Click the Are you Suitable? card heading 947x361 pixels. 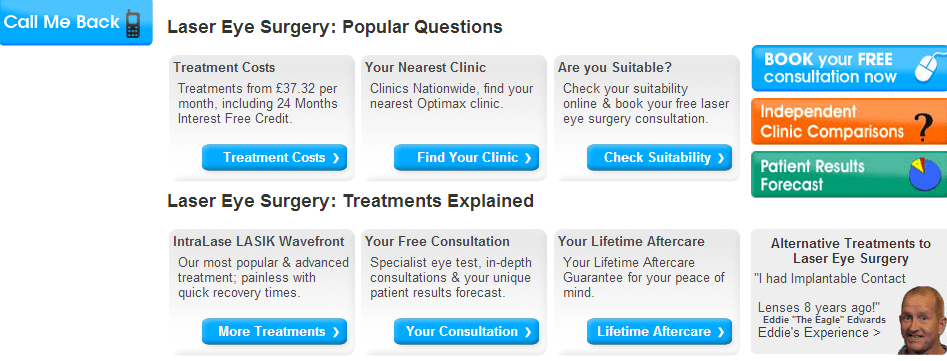(x=615, y=68)
